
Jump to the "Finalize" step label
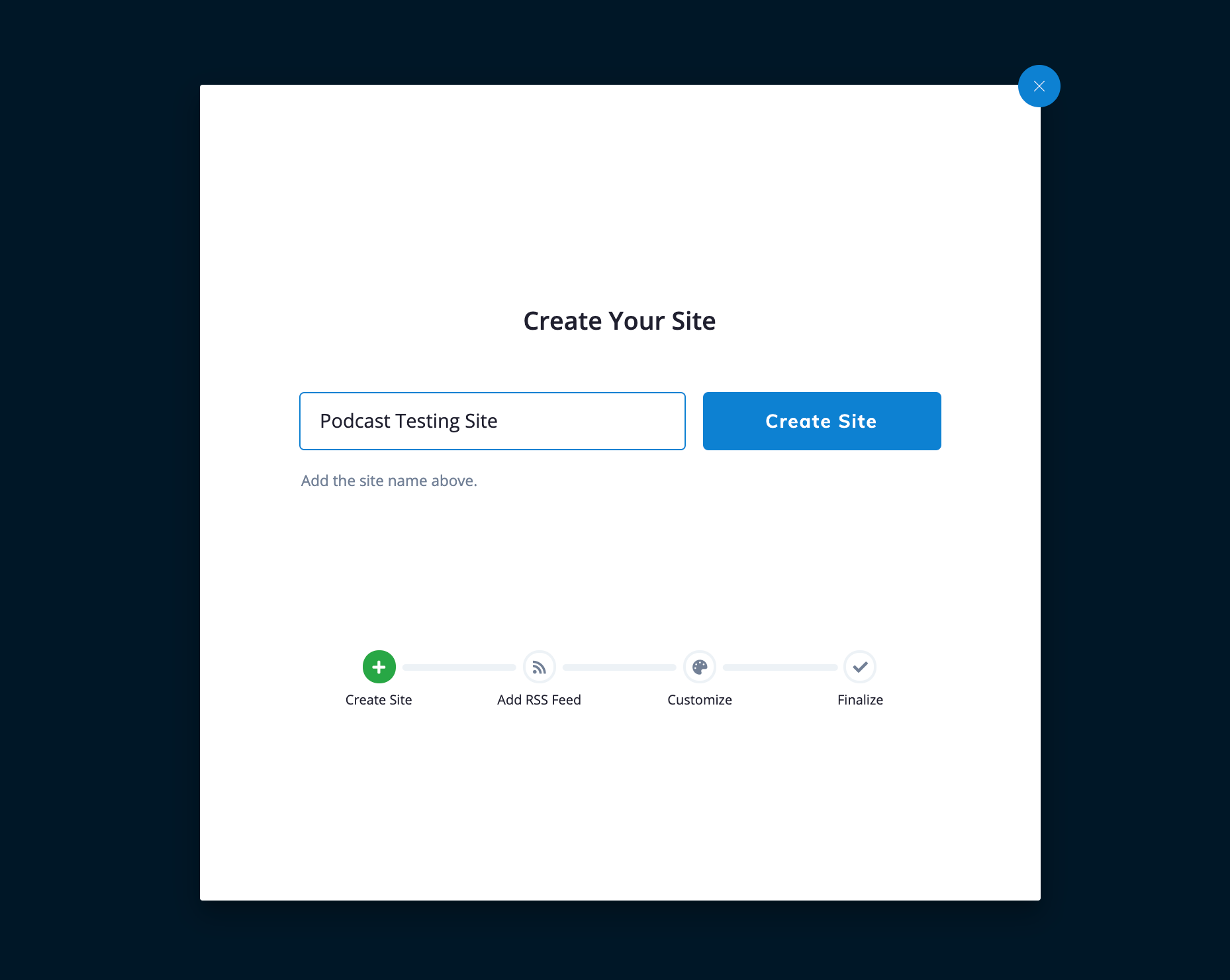(860, 700)
